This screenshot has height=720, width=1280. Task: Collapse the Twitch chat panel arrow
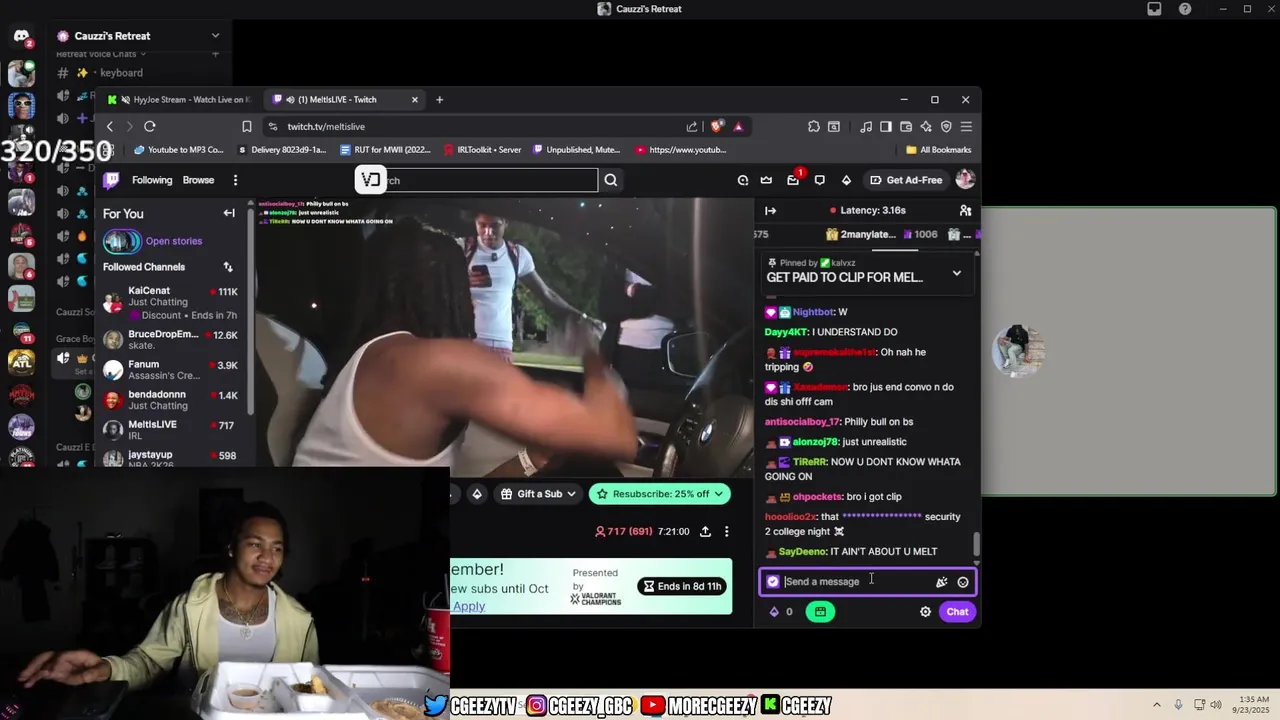click(x=770, y=210)
